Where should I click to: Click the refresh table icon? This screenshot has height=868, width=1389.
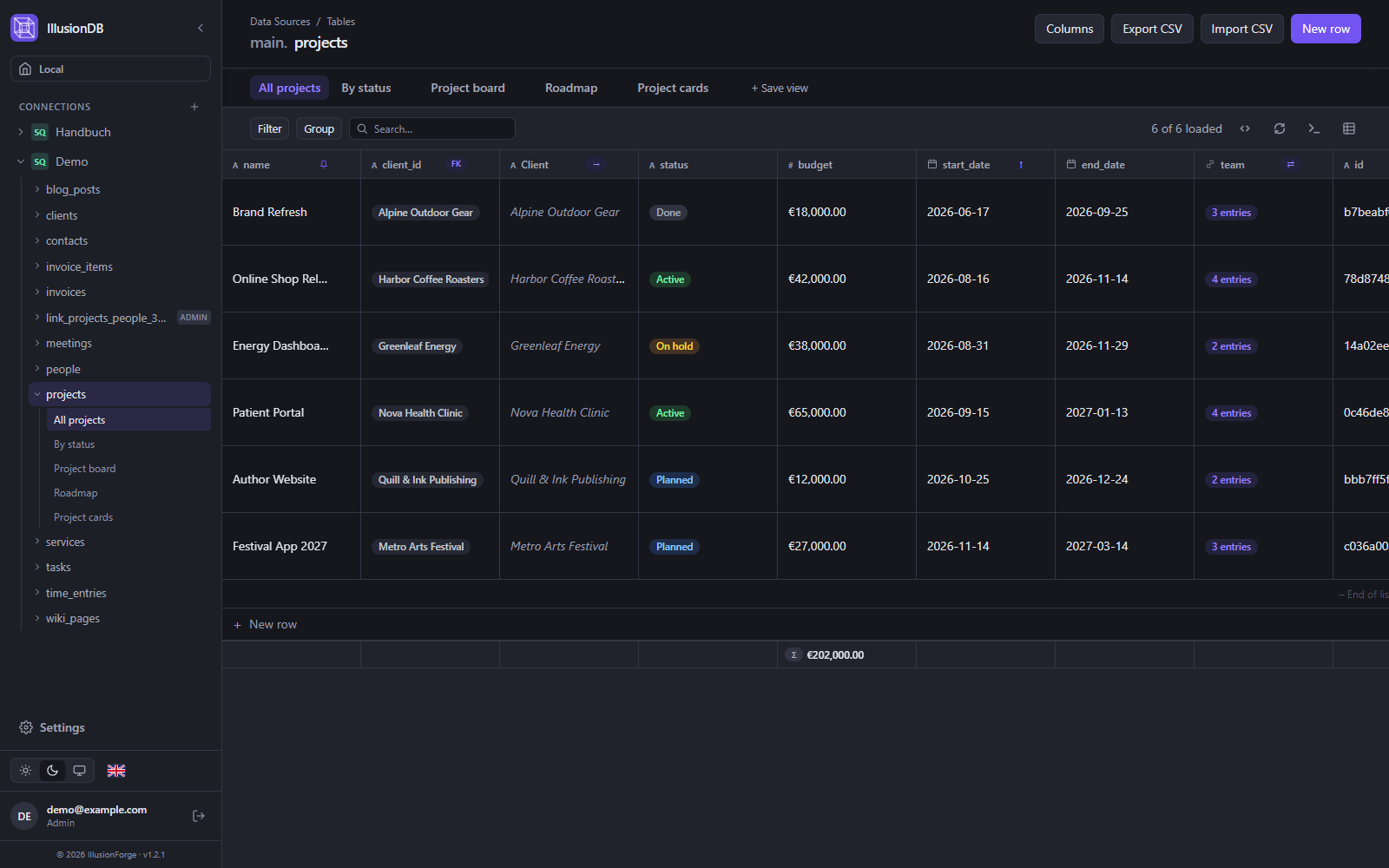(1280, 128)
